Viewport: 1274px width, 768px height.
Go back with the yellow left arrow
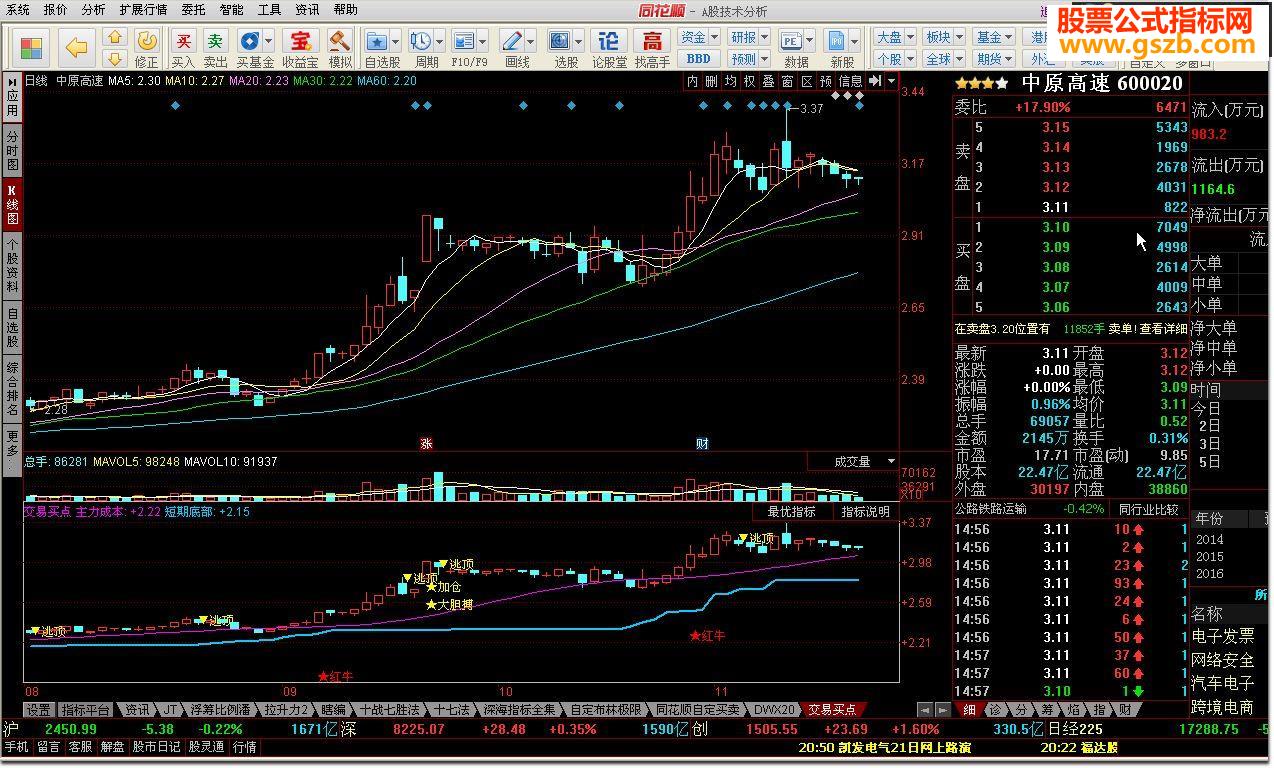[77, 47]
